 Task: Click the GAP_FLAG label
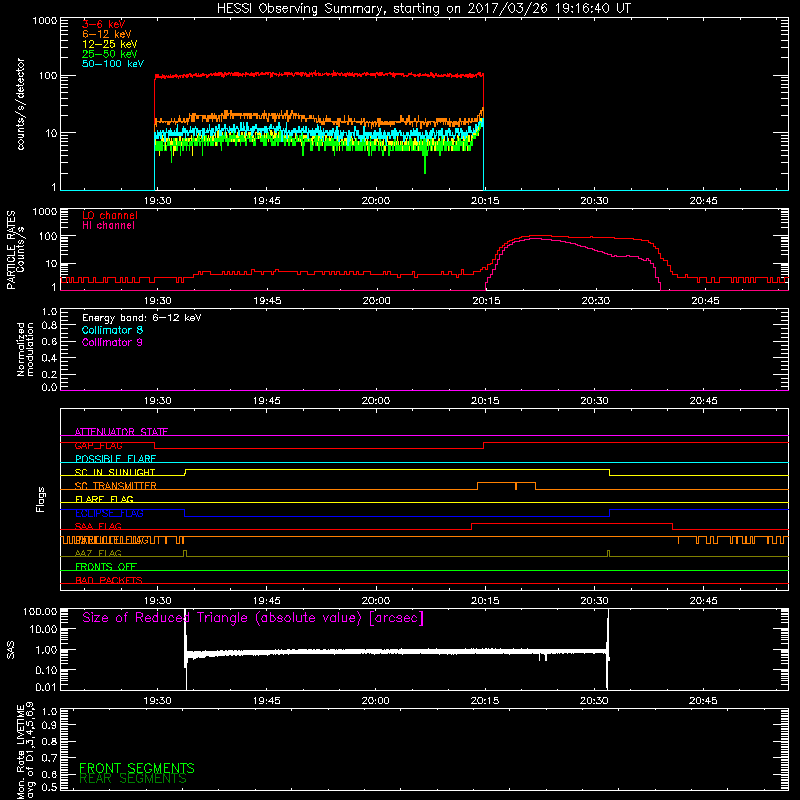coord(98,445)
